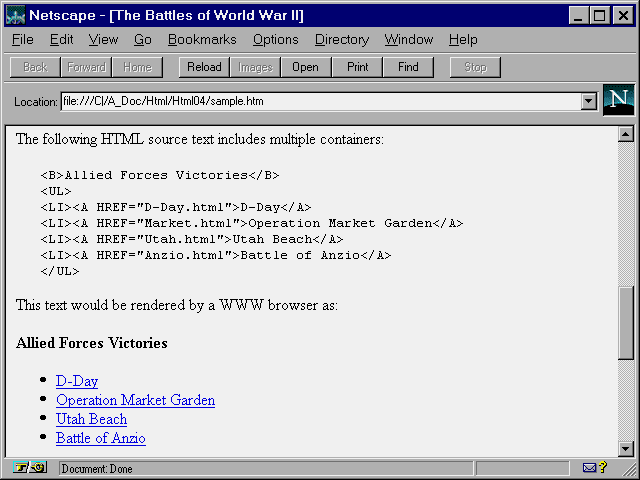
Task: Expand the Location URL history dropdown
Action: click(588, 102)
